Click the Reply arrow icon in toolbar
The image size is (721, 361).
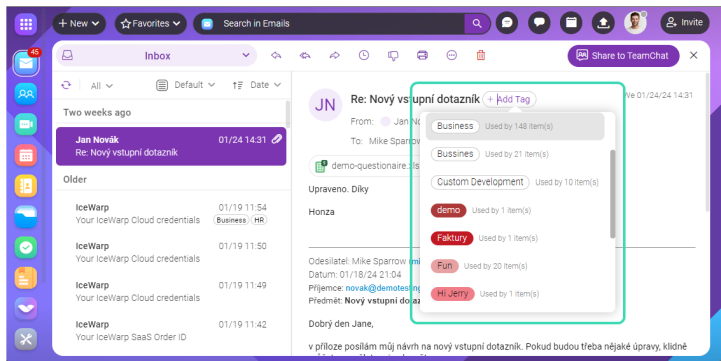(x=276, y=56)
